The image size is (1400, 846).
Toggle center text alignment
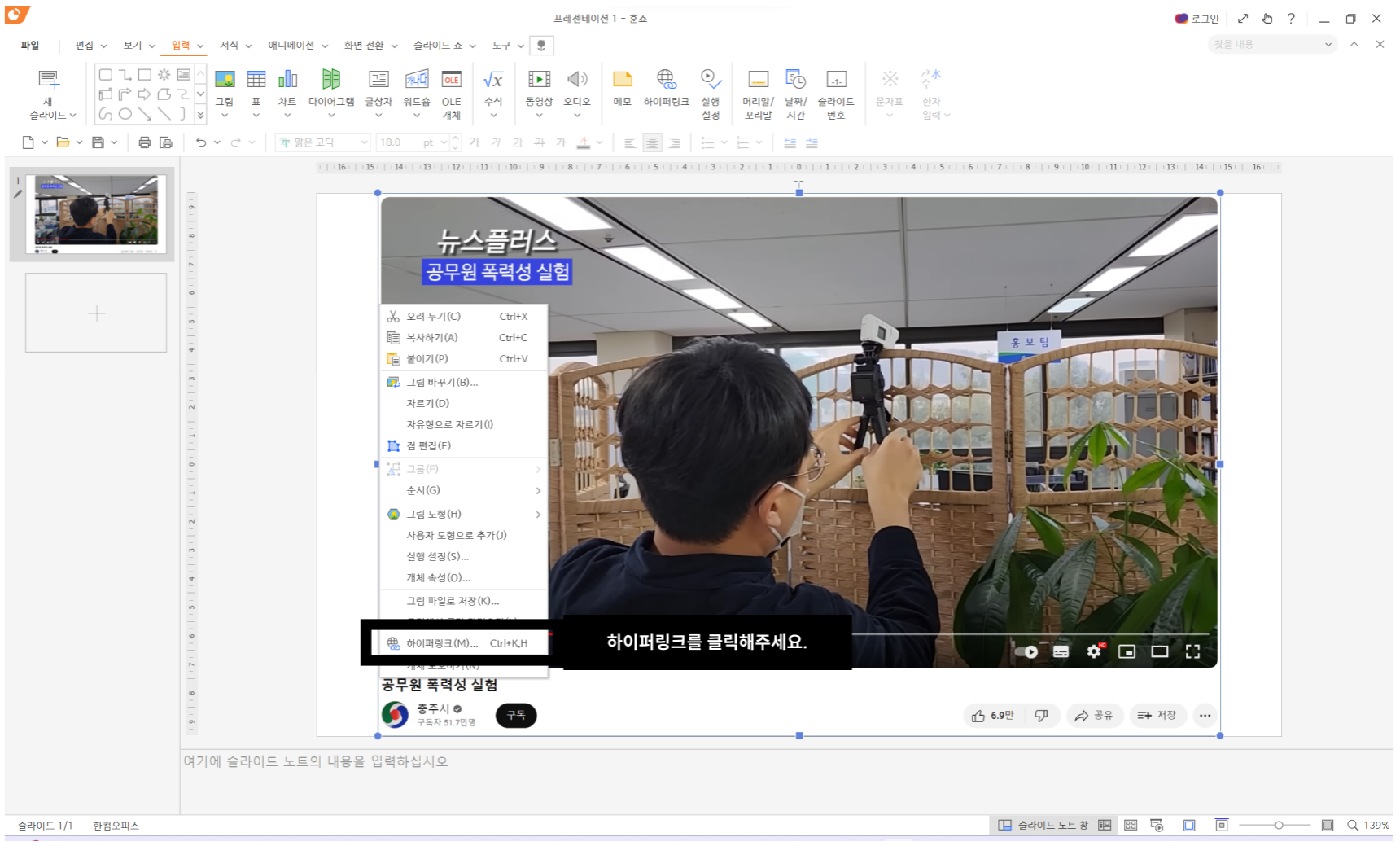pyautogui.click(x=652, y=142)
